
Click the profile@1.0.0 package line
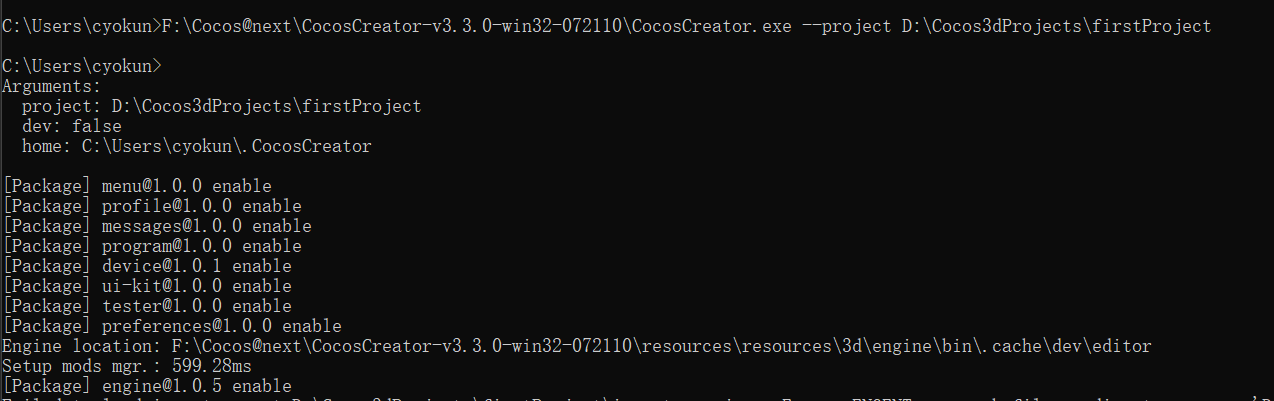[152, 206]
